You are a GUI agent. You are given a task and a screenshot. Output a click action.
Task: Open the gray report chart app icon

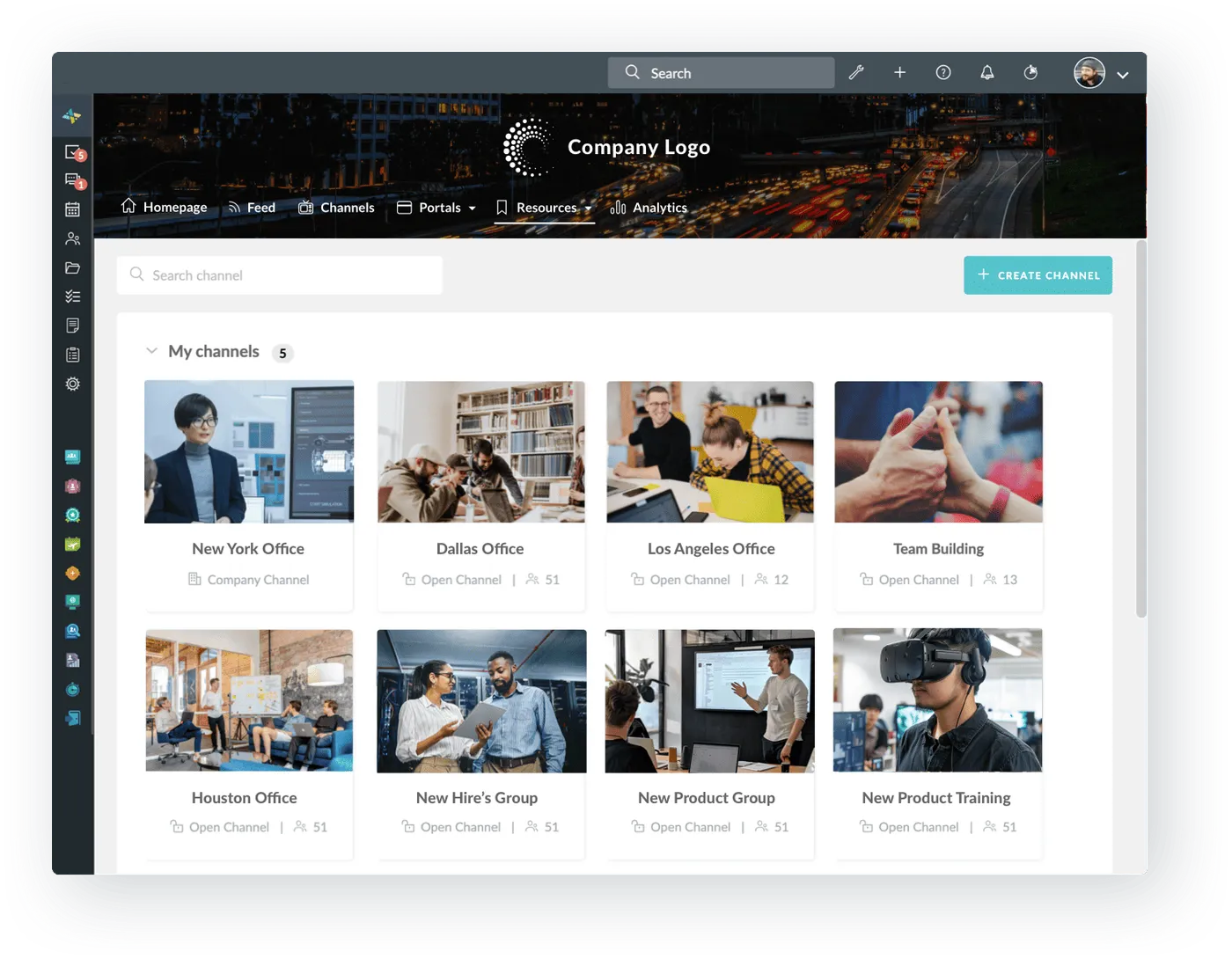[72, 660]
